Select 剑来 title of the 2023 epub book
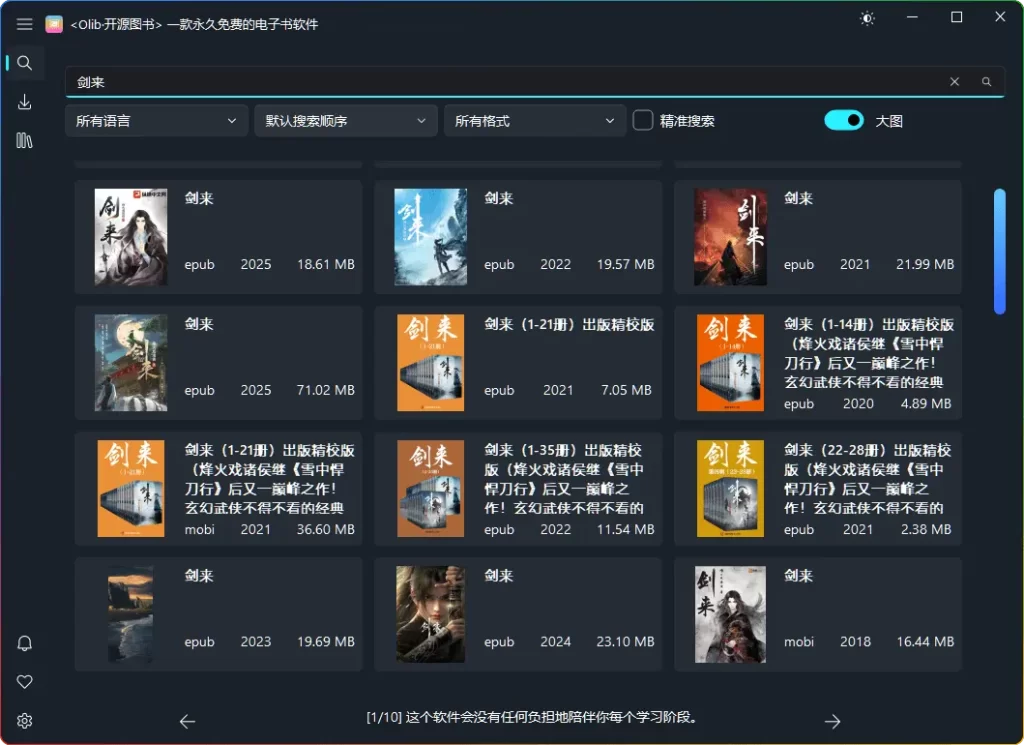Viewport: 1024px width, 745px height. (x=199, y=576)
